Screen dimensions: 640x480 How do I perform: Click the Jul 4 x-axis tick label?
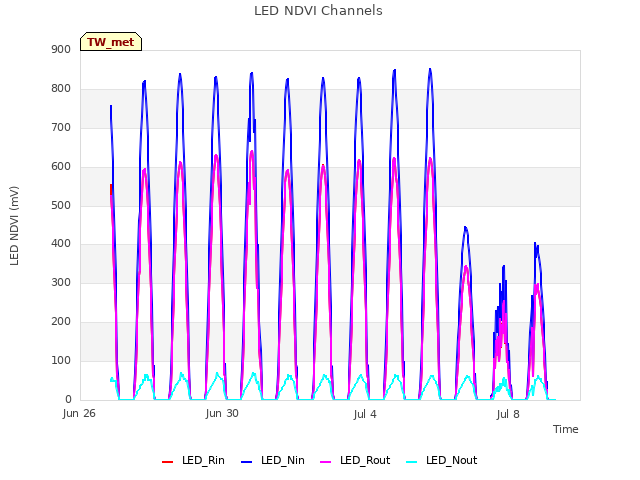tap(365, 415)
